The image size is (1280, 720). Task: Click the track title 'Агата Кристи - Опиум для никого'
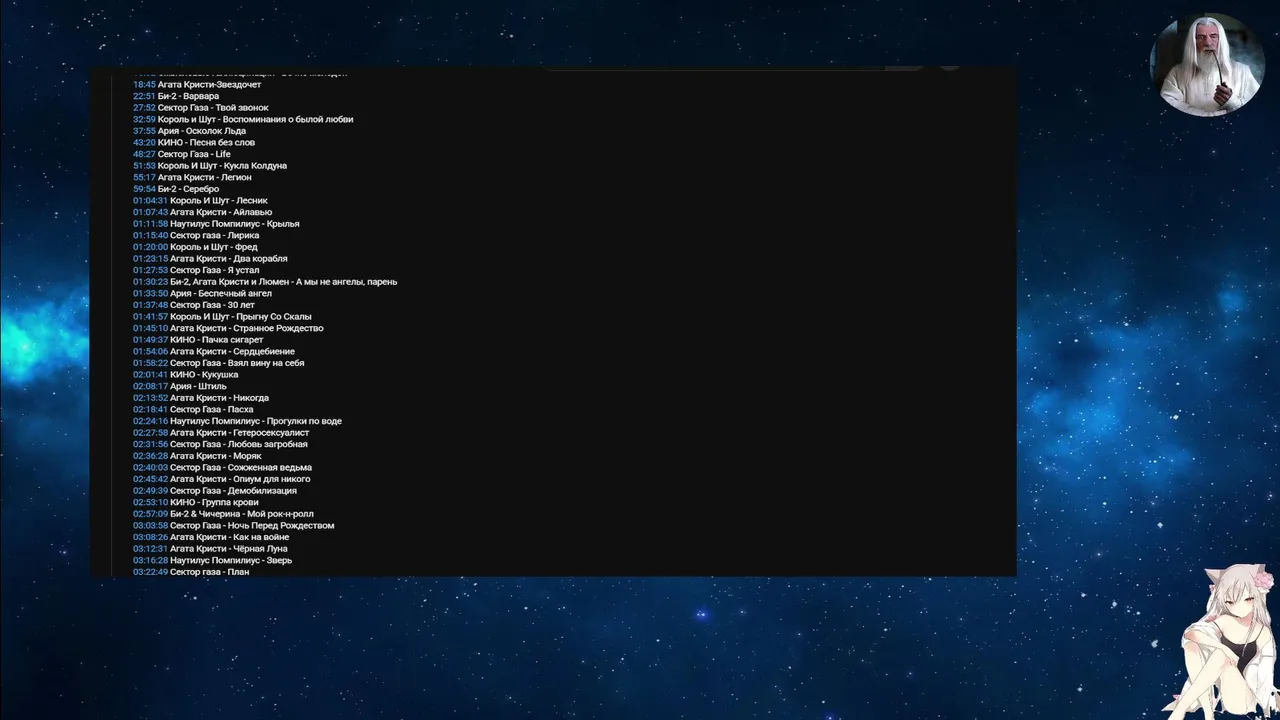pos(240,479)
